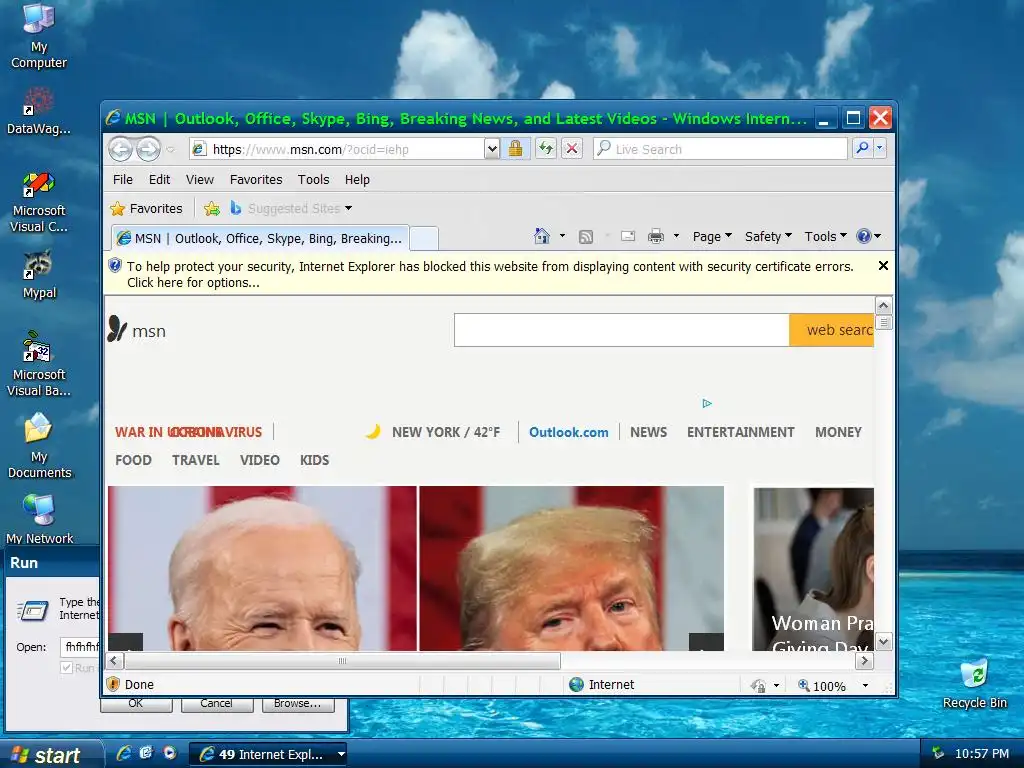Go back with the IE Back arrow

point(120,150)
